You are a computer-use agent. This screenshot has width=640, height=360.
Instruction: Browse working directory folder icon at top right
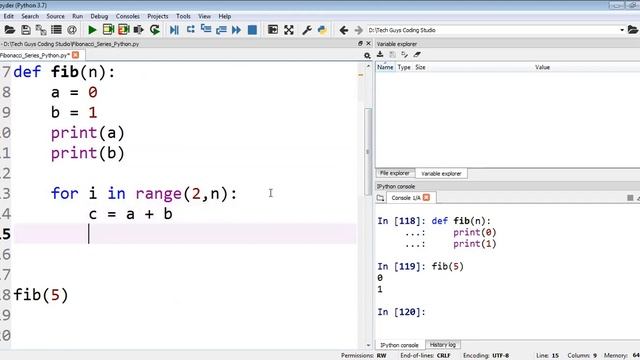pyautogui.click(x=633, y=30)
